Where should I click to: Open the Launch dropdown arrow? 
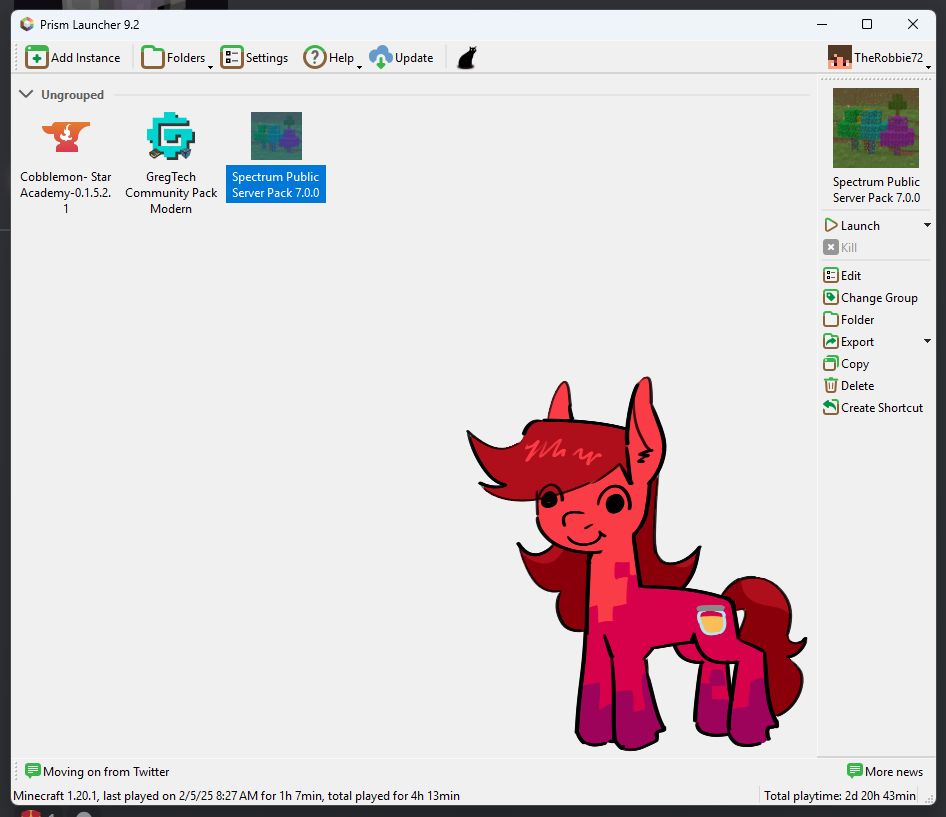(929, 224)
